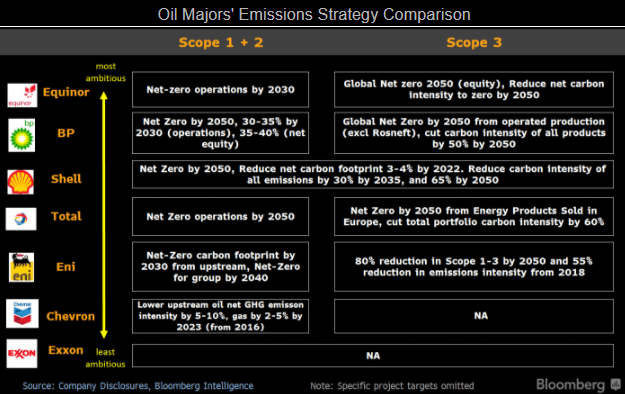Click the BP sunburst logo
625x394 pixels.
coord(22,135)
